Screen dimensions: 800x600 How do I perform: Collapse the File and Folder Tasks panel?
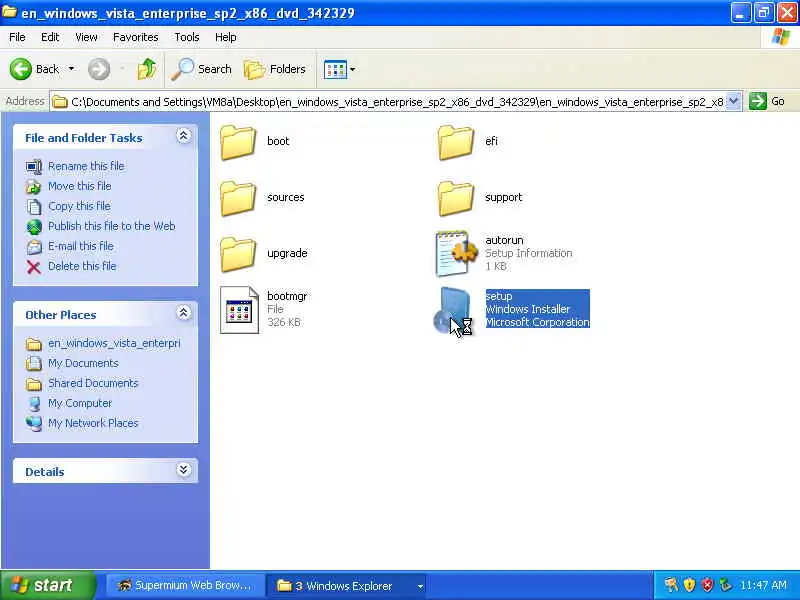(x=184, y=136)
